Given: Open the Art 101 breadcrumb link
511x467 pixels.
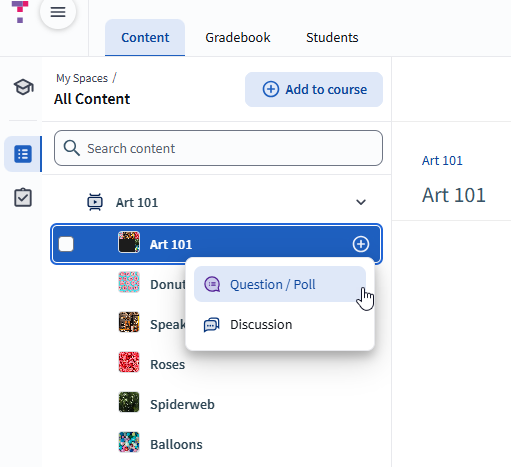Looking at the screenshot, I should [442, 161].
